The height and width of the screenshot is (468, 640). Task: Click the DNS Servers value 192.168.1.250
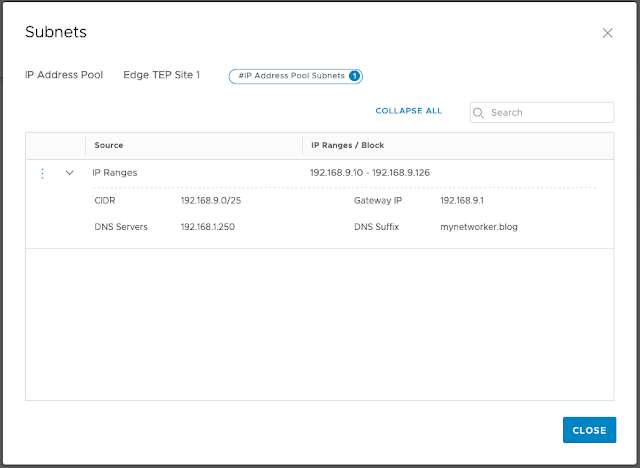click(209, 227)
